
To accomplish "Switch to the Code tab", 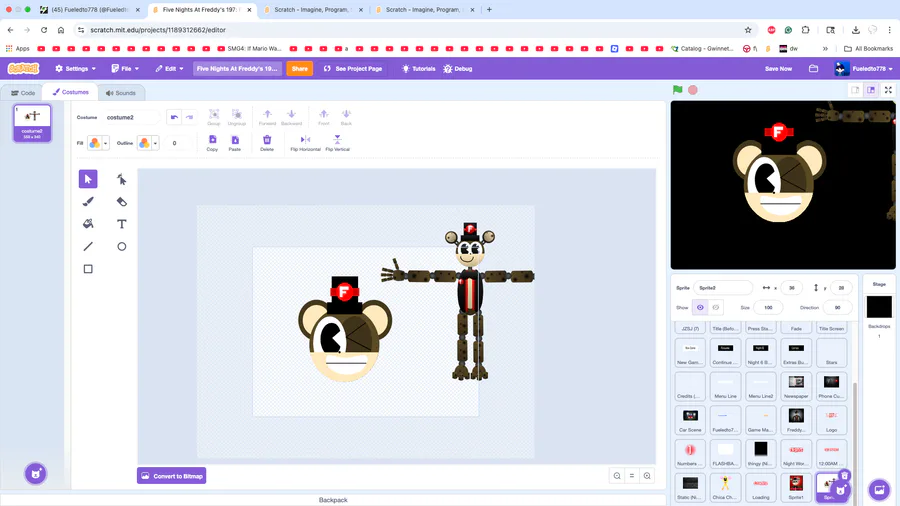I will (23, 92).
